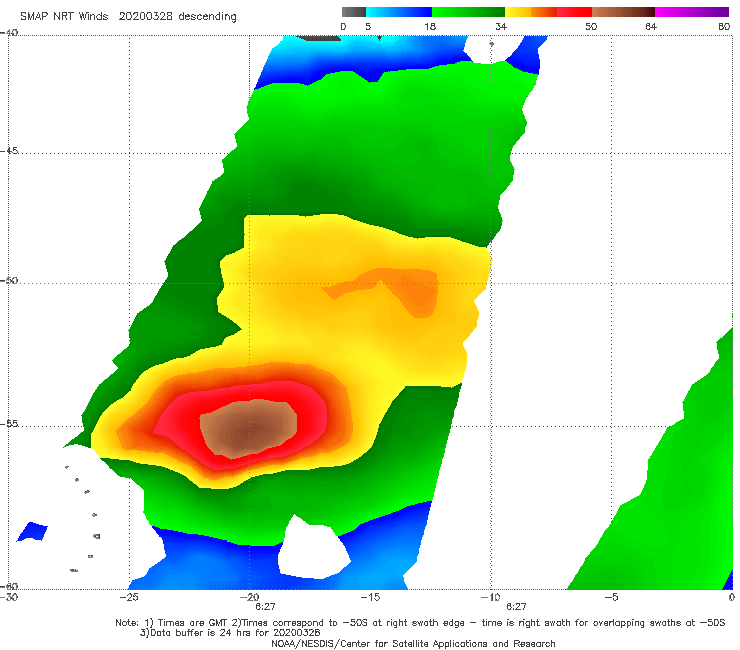740x650 pixels.
Task: Click the brown segment of the colorbar
Action: point(623,12)
